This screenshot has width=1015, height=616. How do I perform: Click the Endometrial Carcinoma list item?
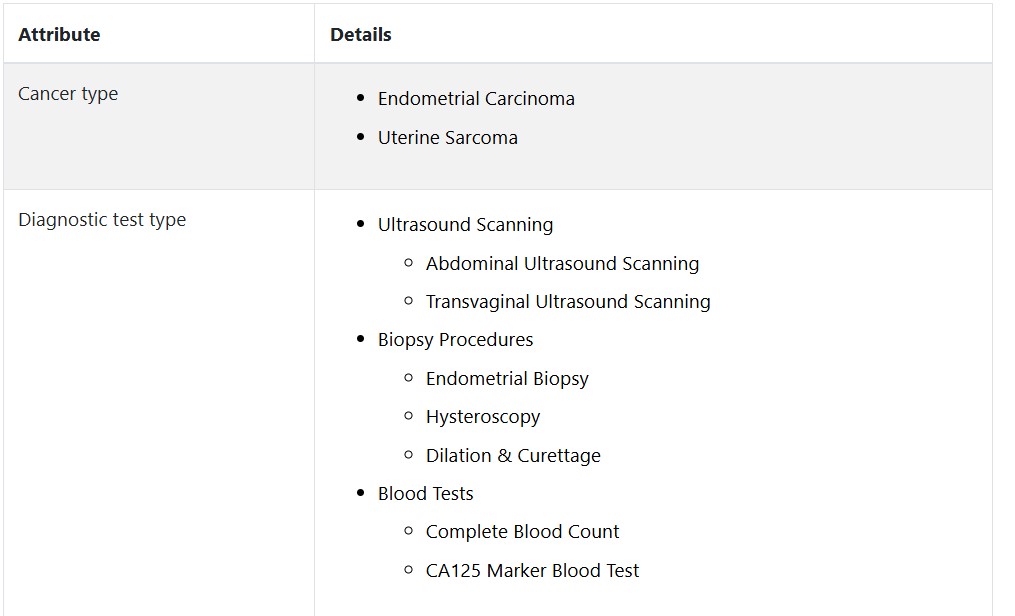(x=476, y=98)
